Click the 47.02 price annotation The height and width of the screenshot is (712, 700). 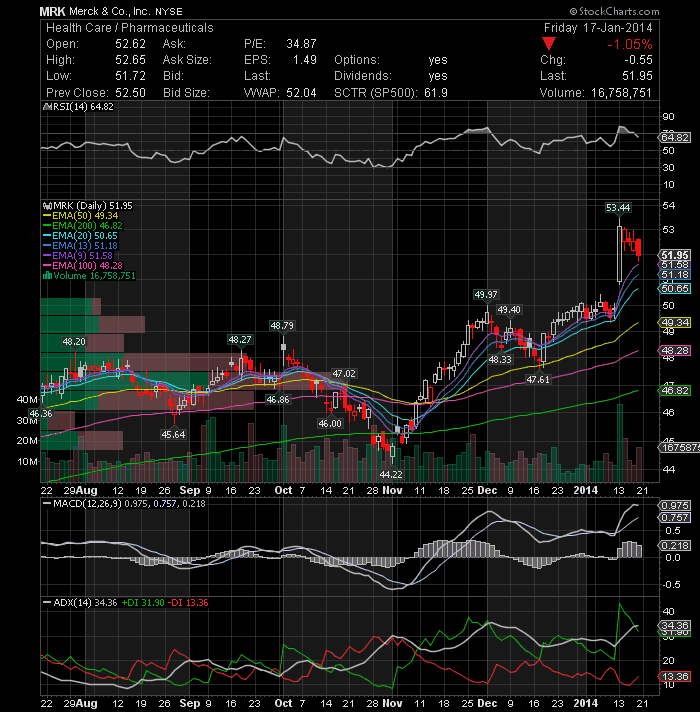point(344,374)
